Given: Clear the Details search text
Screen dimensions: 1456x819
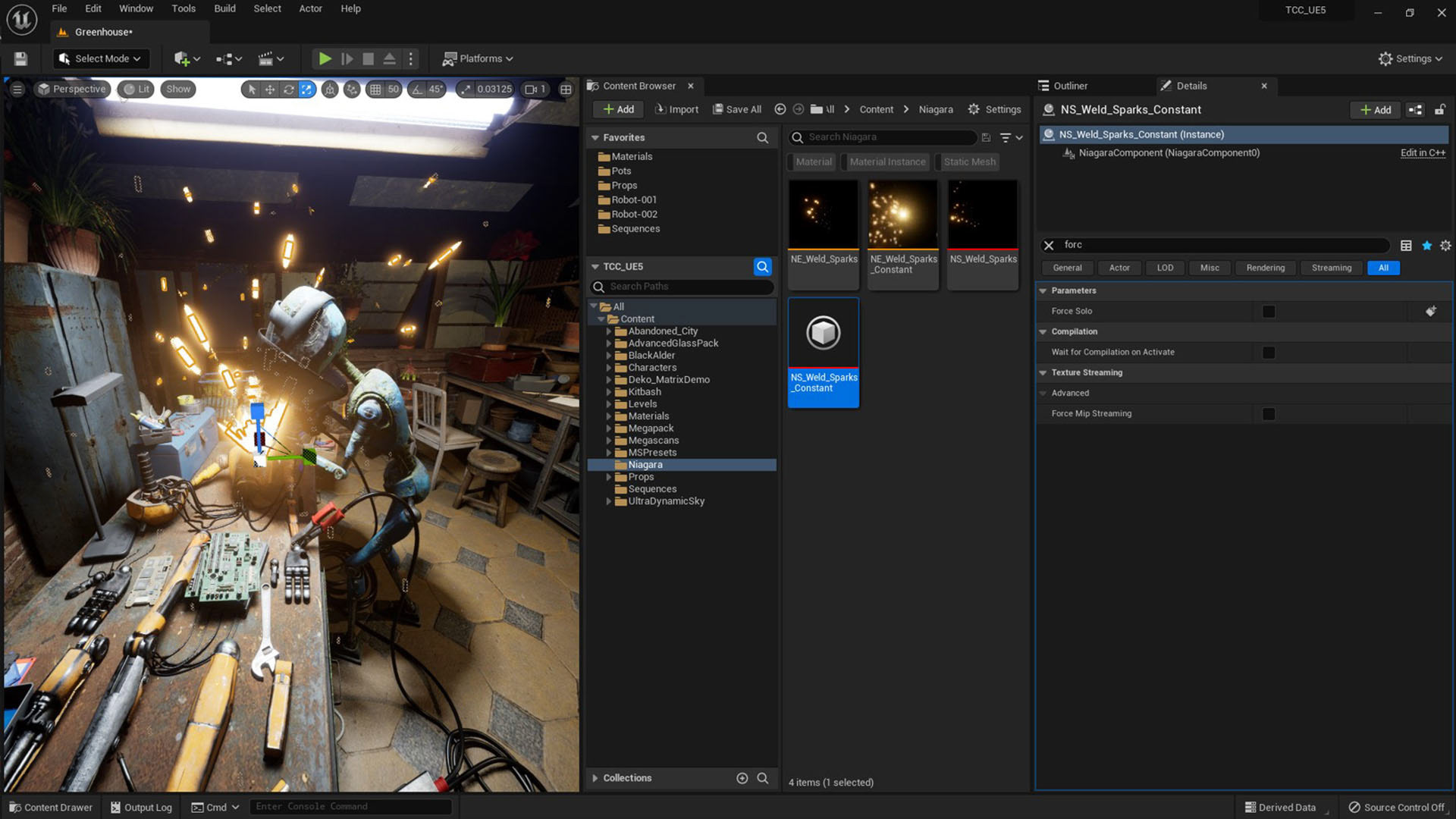Looking at the screenshot, I should (1049, 245).
